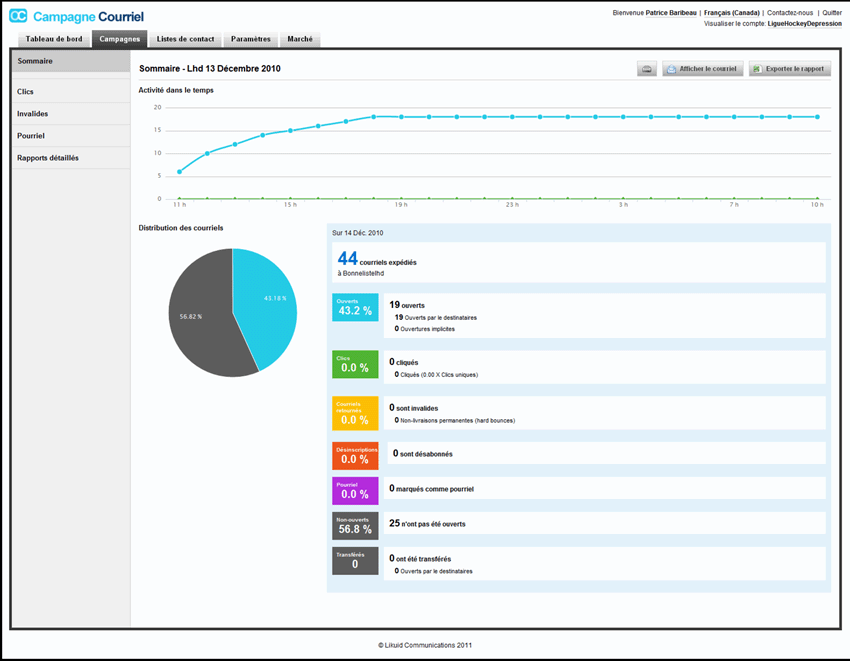Click the orange Désinscriptions tile
850x661 pixels.
(x=355, y=456)
